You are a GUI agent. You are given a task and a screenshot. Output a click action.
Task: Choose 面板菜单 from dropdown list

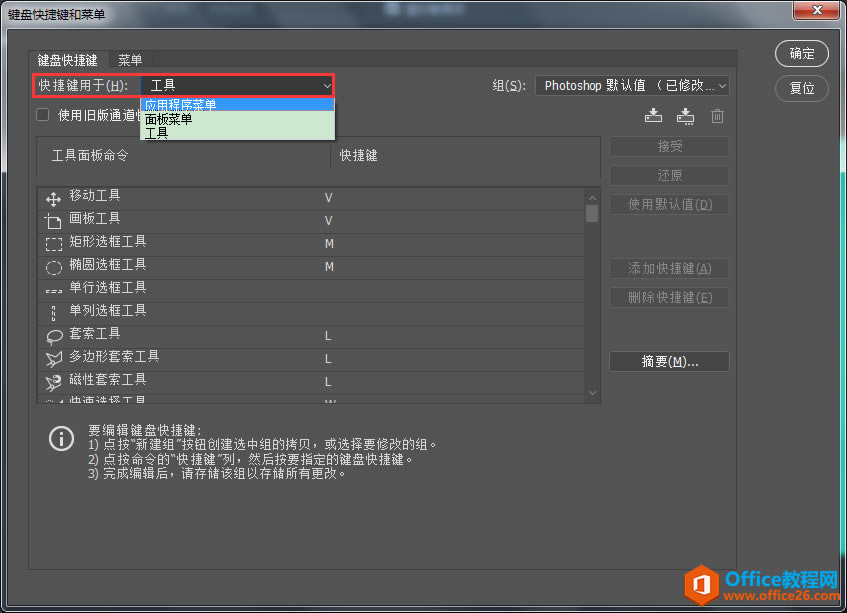pyautogui.click(x=237, y=119)
